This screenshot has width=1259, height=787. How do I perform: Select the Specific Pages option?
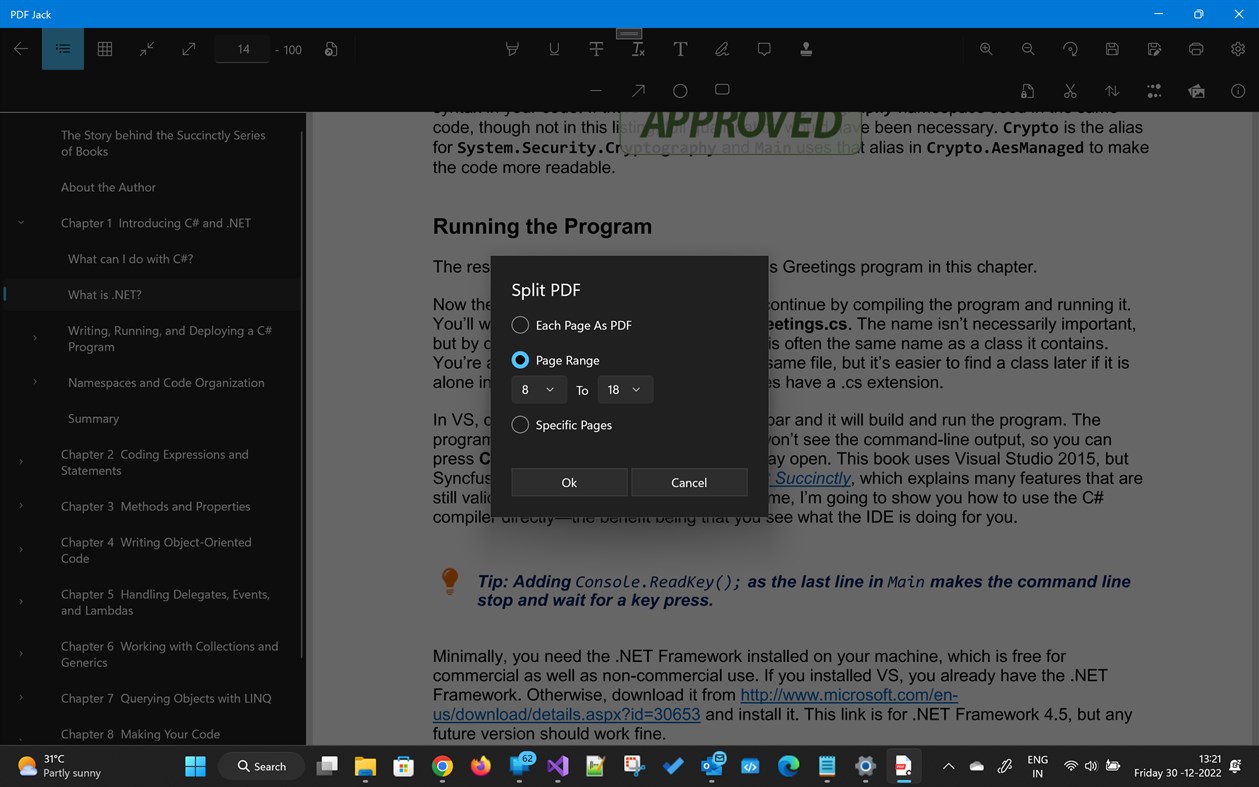click(x=520, y=424)
